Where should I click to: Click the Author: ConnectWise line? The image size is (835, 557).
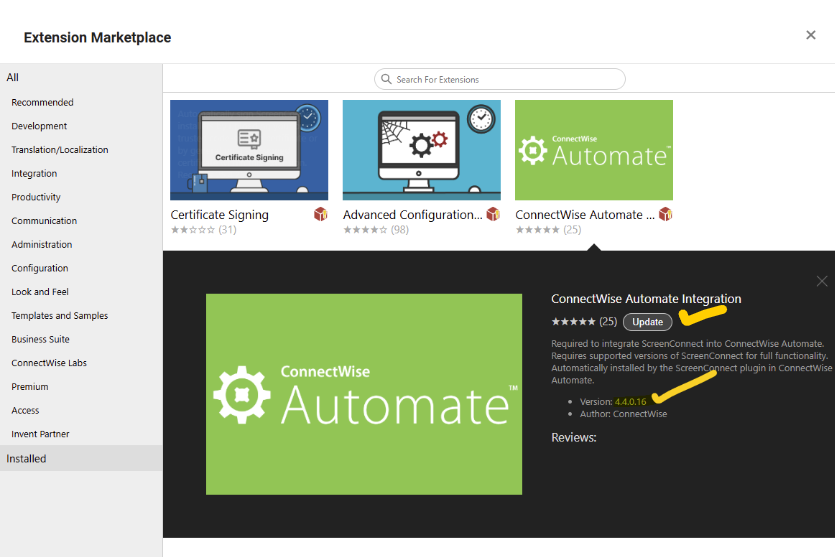(623, 414)
